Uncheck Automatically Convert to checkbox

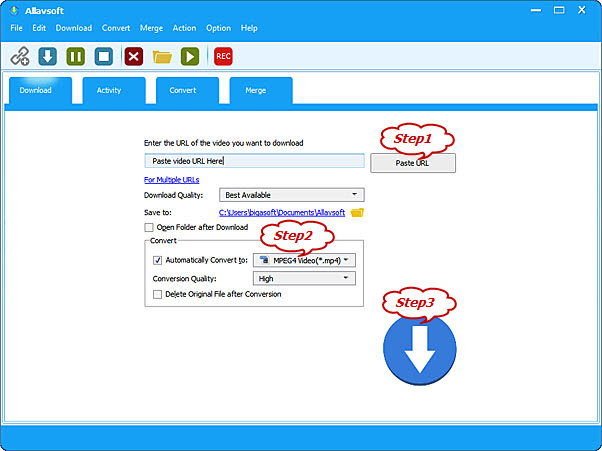[x=157, y=260]
